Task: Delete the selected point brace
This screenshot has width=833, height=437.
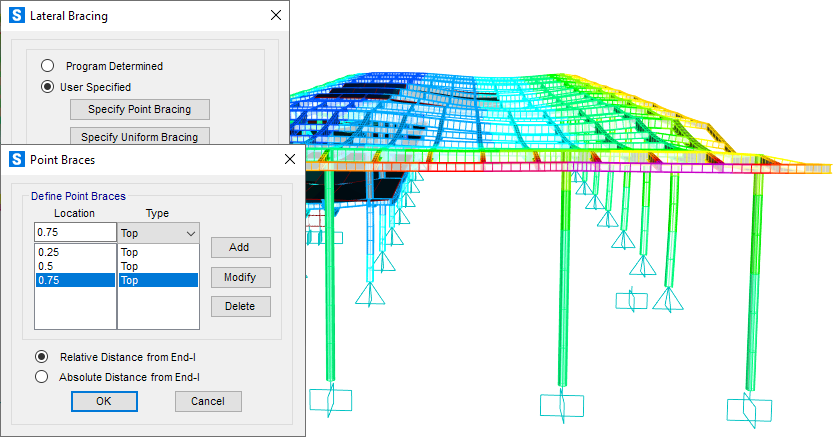Action: point(240,306)
